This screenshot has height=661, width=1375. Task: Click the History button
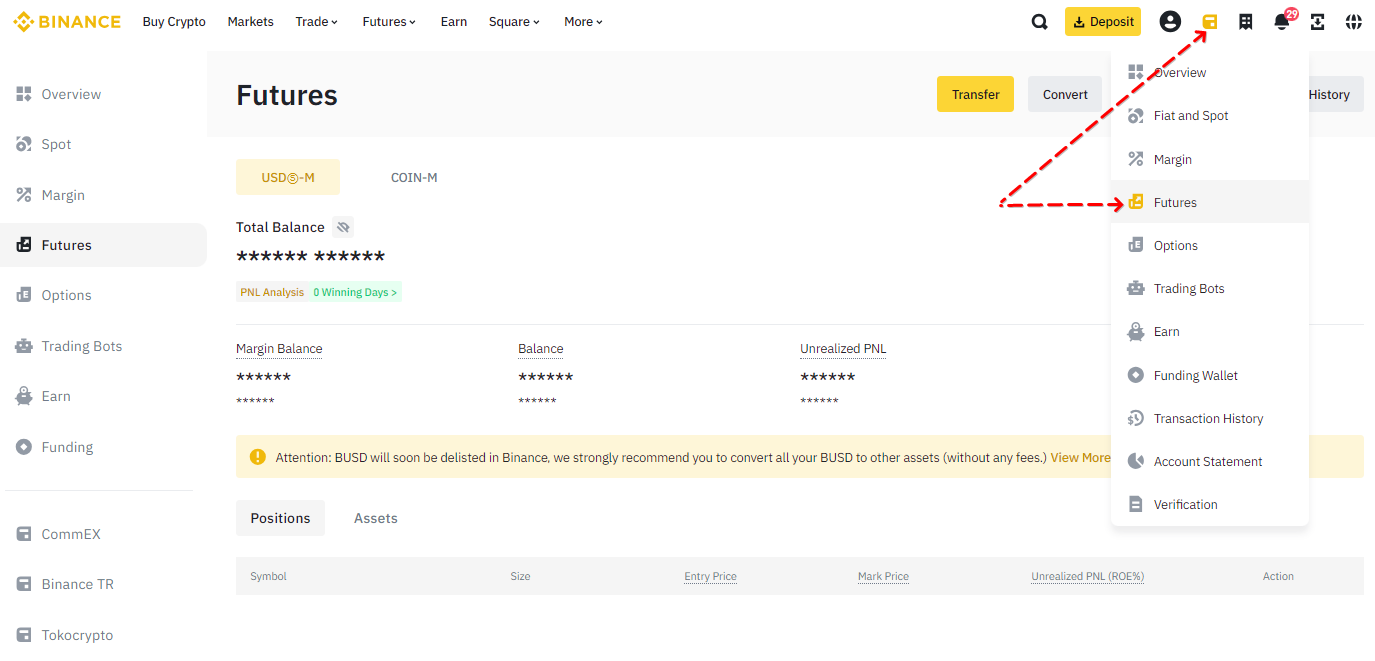coord(1335,94)
